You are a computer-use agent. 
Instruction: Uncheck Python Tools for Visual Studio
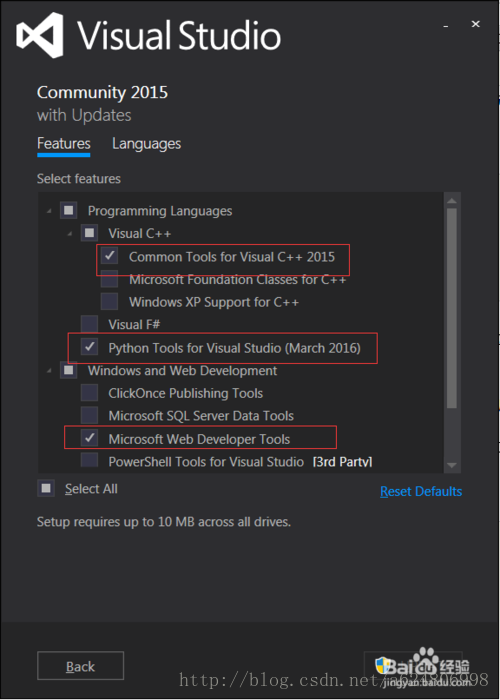point(89,347)
